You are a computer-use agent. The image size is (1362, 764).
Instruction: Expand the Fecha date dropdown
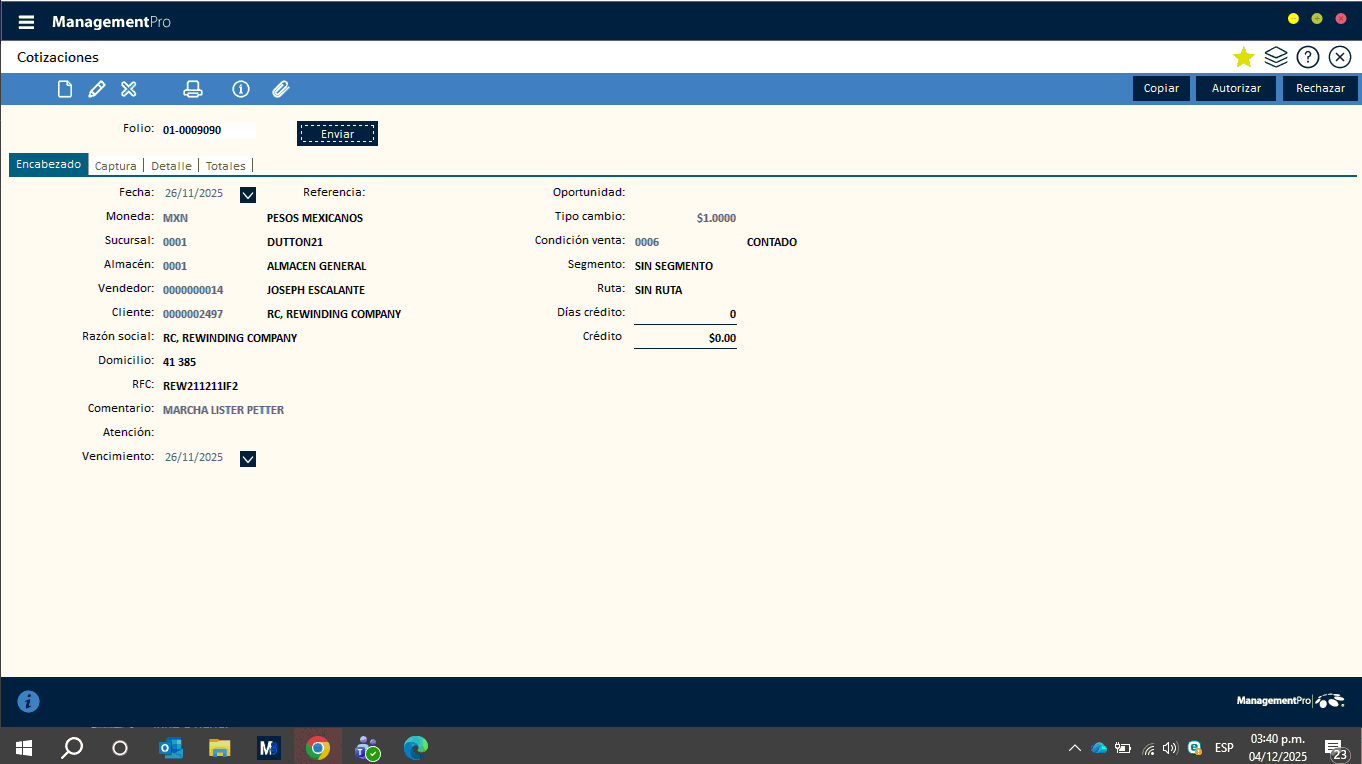[248, 194]
